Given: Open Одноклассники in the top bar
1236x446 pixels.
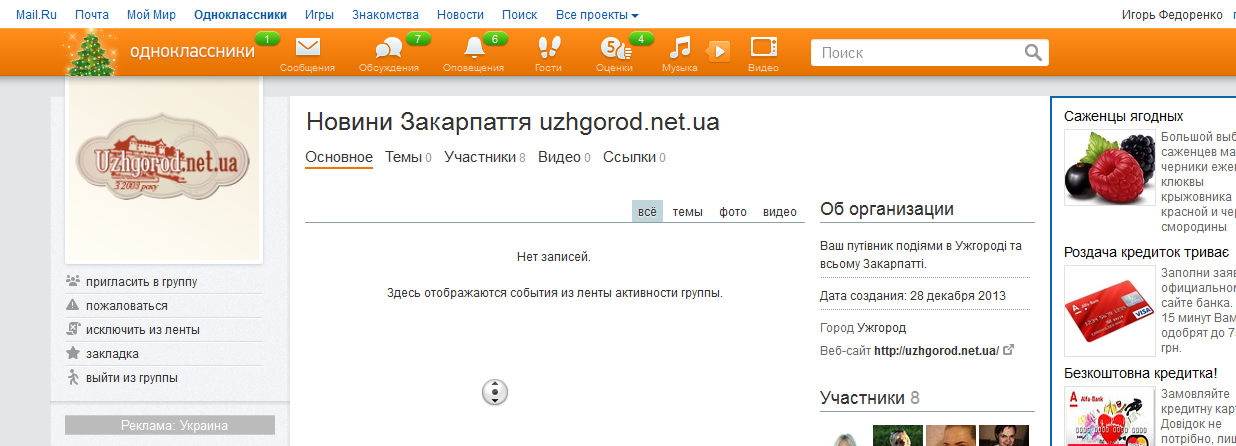Looking at the screenshot, I should [240, 15].
